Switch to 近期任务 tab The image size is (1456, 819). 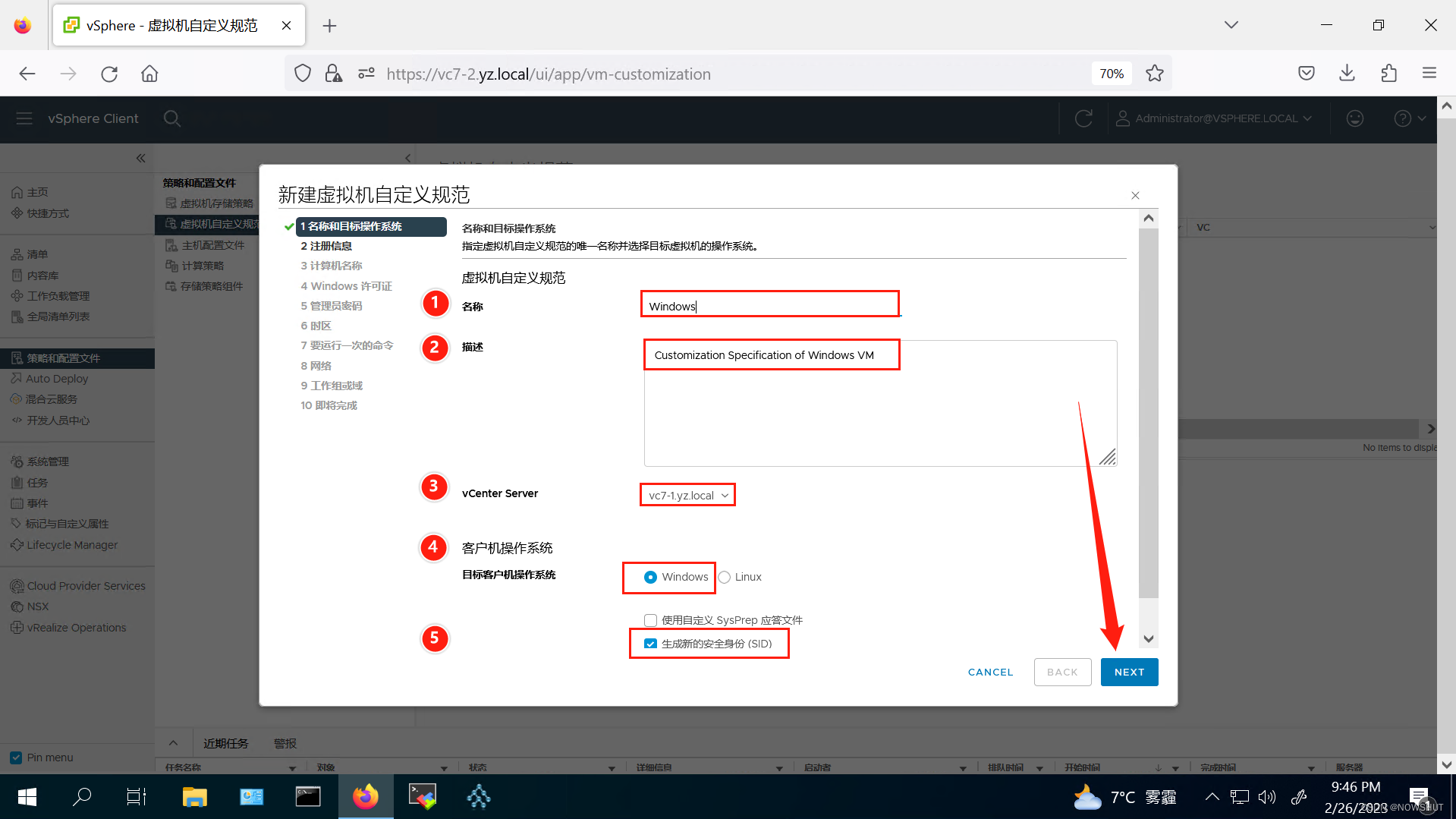[226, 744]
